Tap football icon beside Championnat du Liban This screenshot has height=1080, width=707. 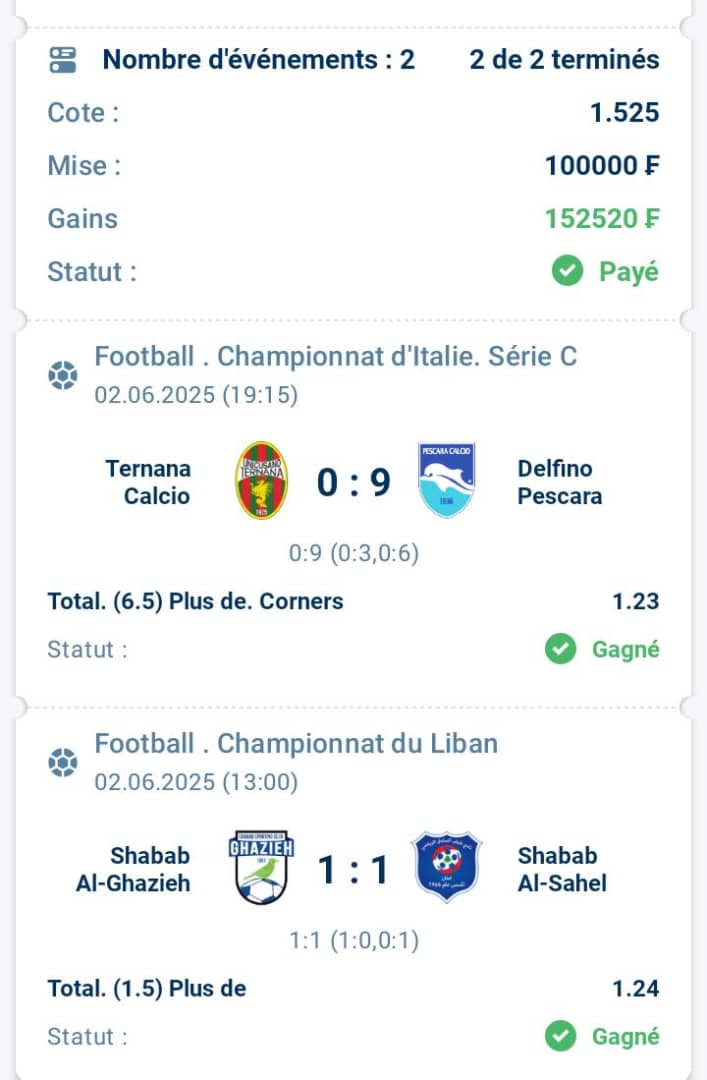click(63, 762)
